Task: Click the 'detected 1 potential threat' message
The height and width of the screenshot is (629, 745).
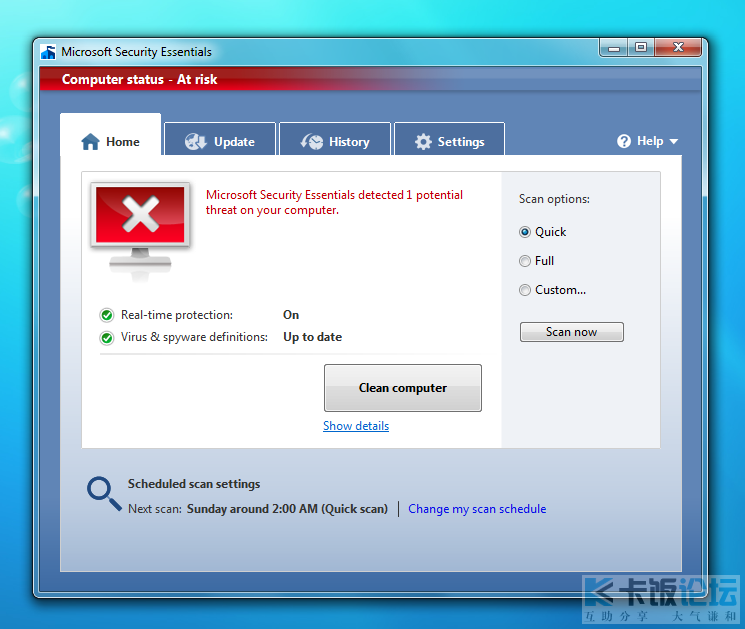Action: 334,202
